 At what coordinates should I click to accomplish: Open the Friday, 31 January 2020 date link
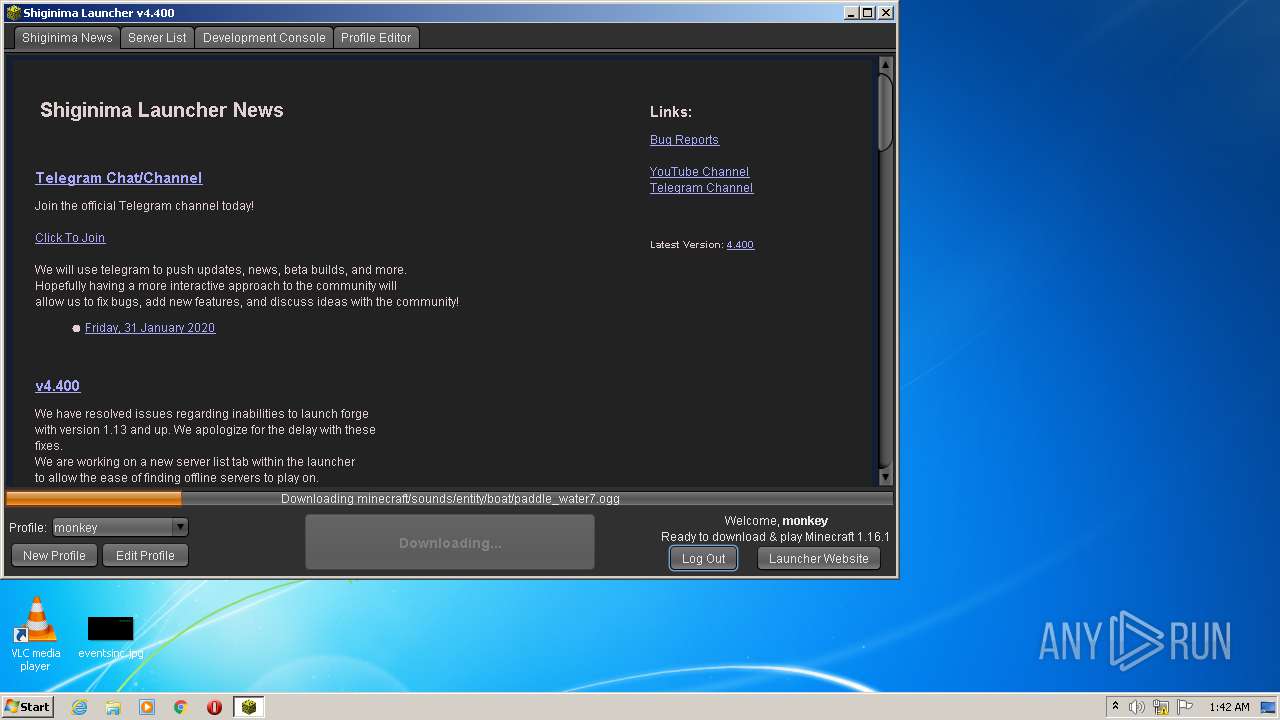[150, 328]
